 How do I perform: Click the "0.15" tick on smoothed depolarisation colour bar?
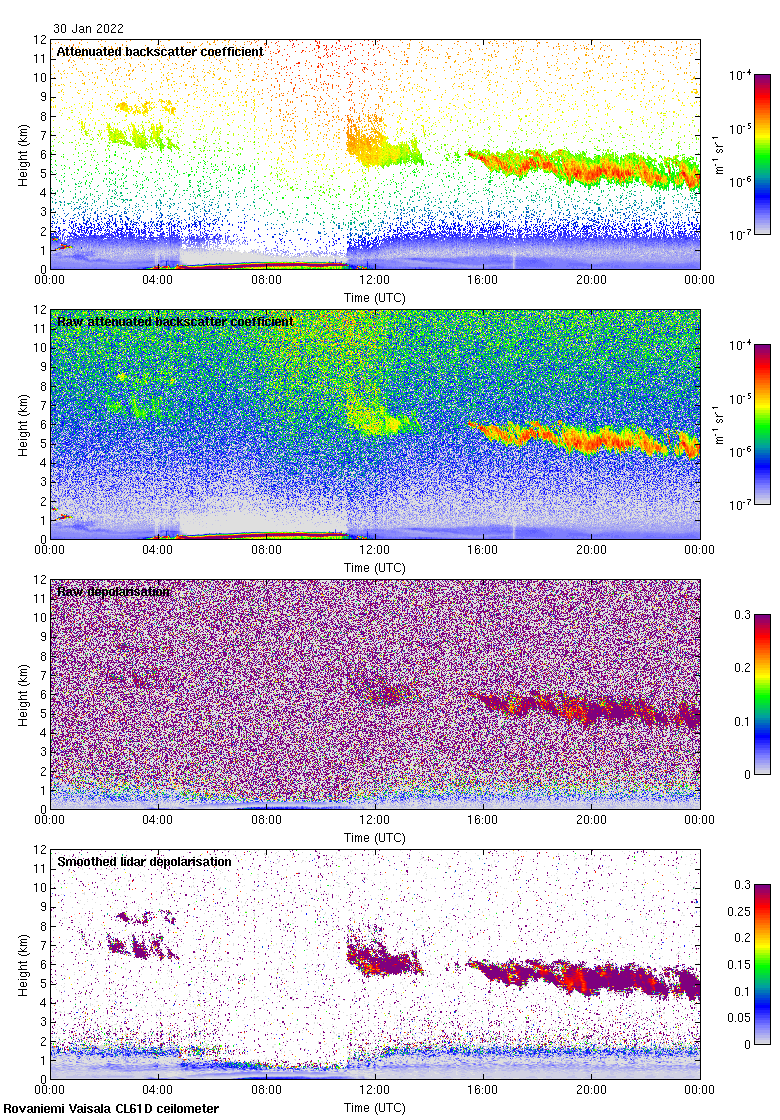[x=739, y=965]
